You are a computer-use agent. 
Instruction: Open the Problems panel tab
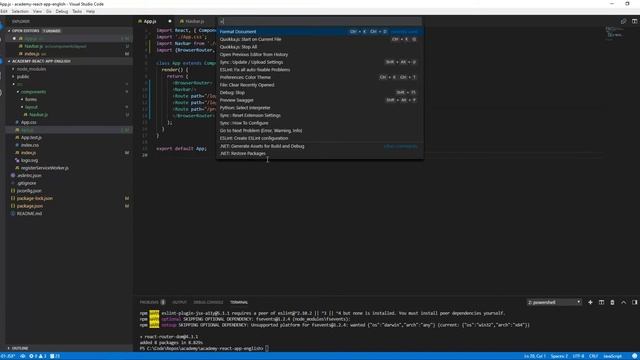coord(152,302)
